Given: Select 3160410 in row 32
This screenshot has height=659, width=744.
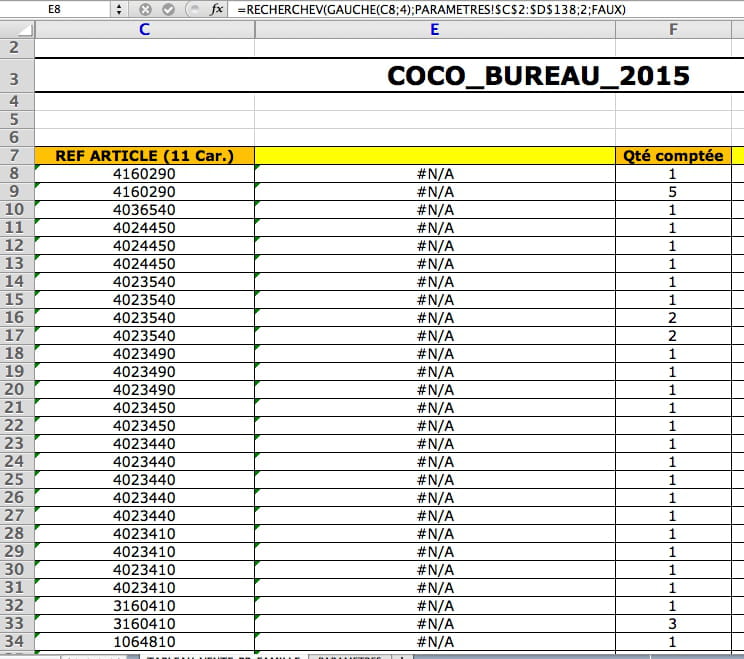Looking at the screenshot, I should (x=144, y=605).
